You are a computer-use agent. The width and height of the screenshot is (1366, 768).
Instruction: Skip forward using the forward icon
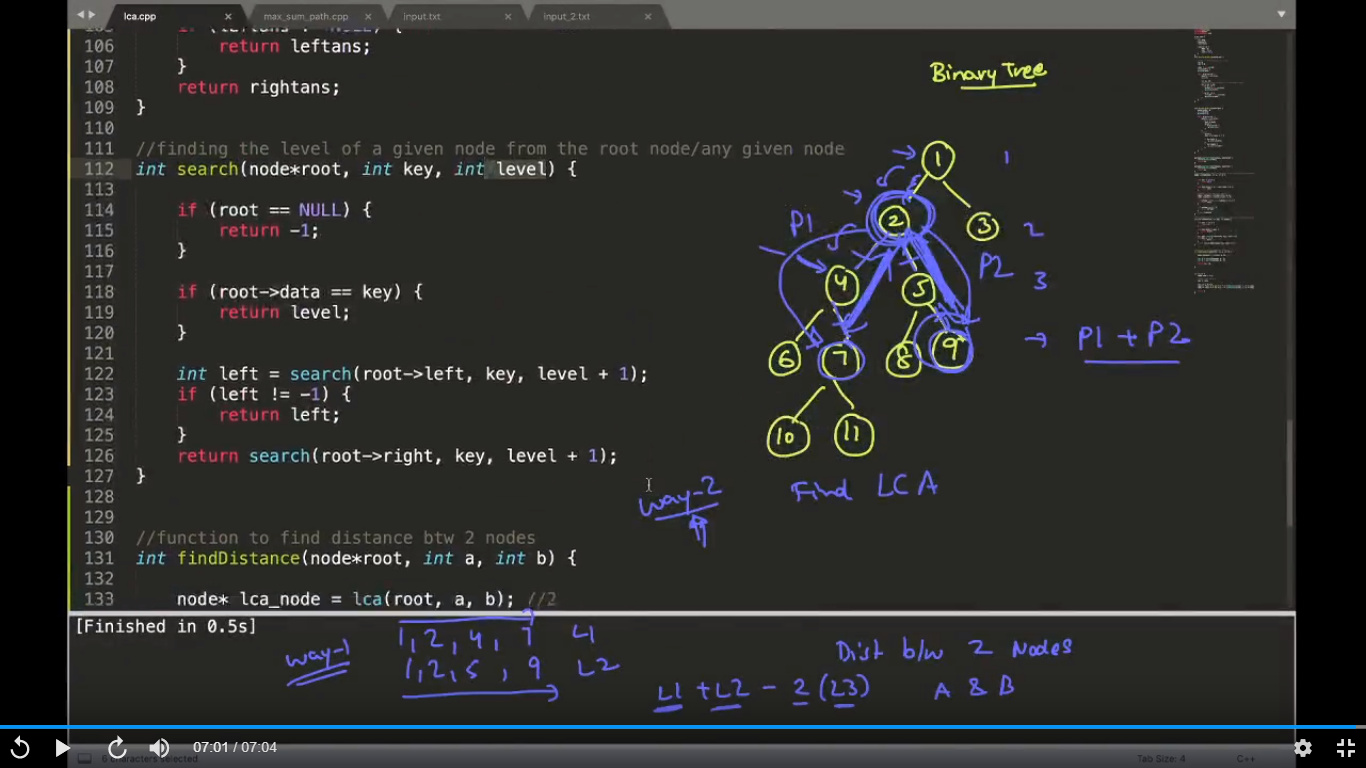point(117,747)
